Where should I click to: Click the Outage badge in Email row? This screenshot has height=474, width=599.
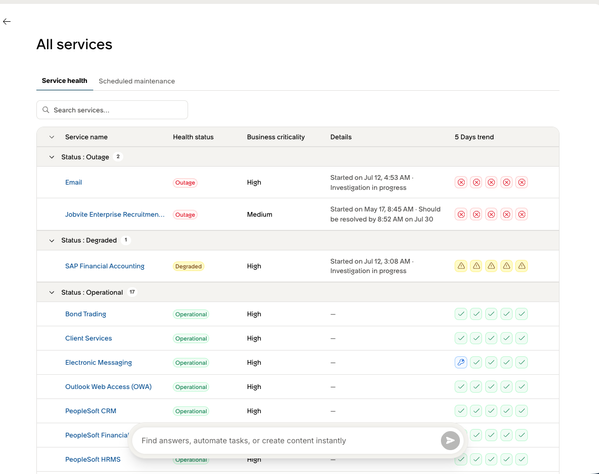[185, 183]
